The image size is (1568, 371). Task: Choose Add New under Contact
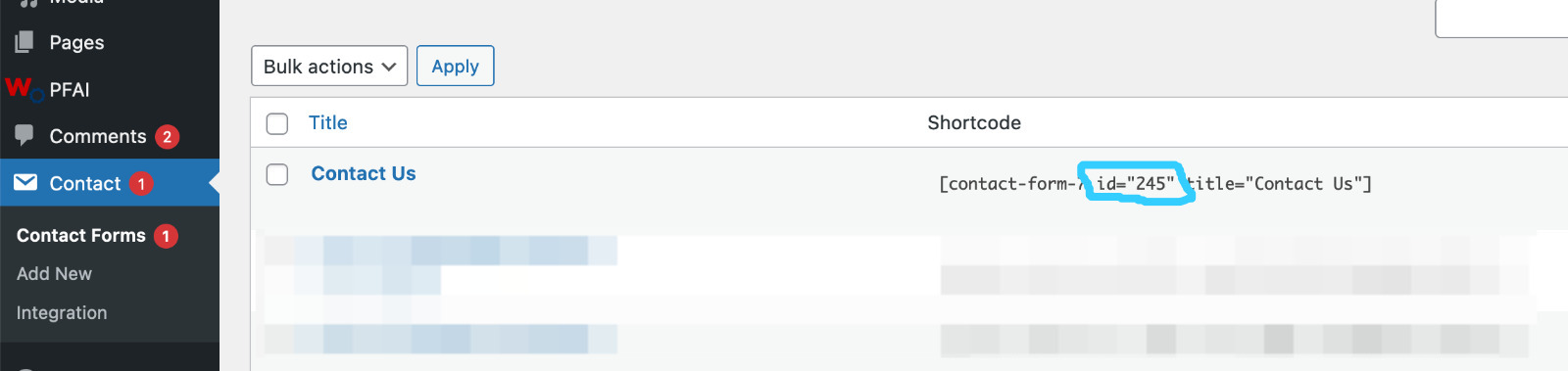pyautogui.click(x=54, y=274)
